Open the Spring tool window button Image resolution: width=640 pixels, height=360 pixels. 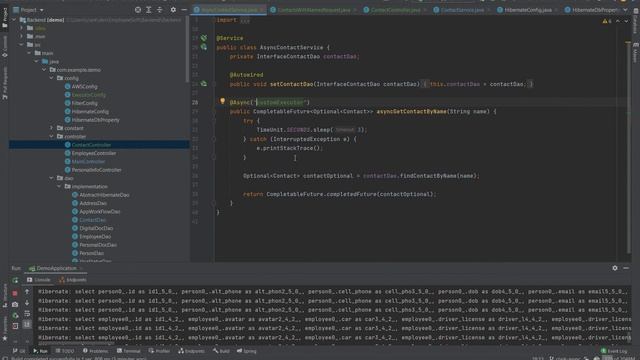[x=247, y=351]
